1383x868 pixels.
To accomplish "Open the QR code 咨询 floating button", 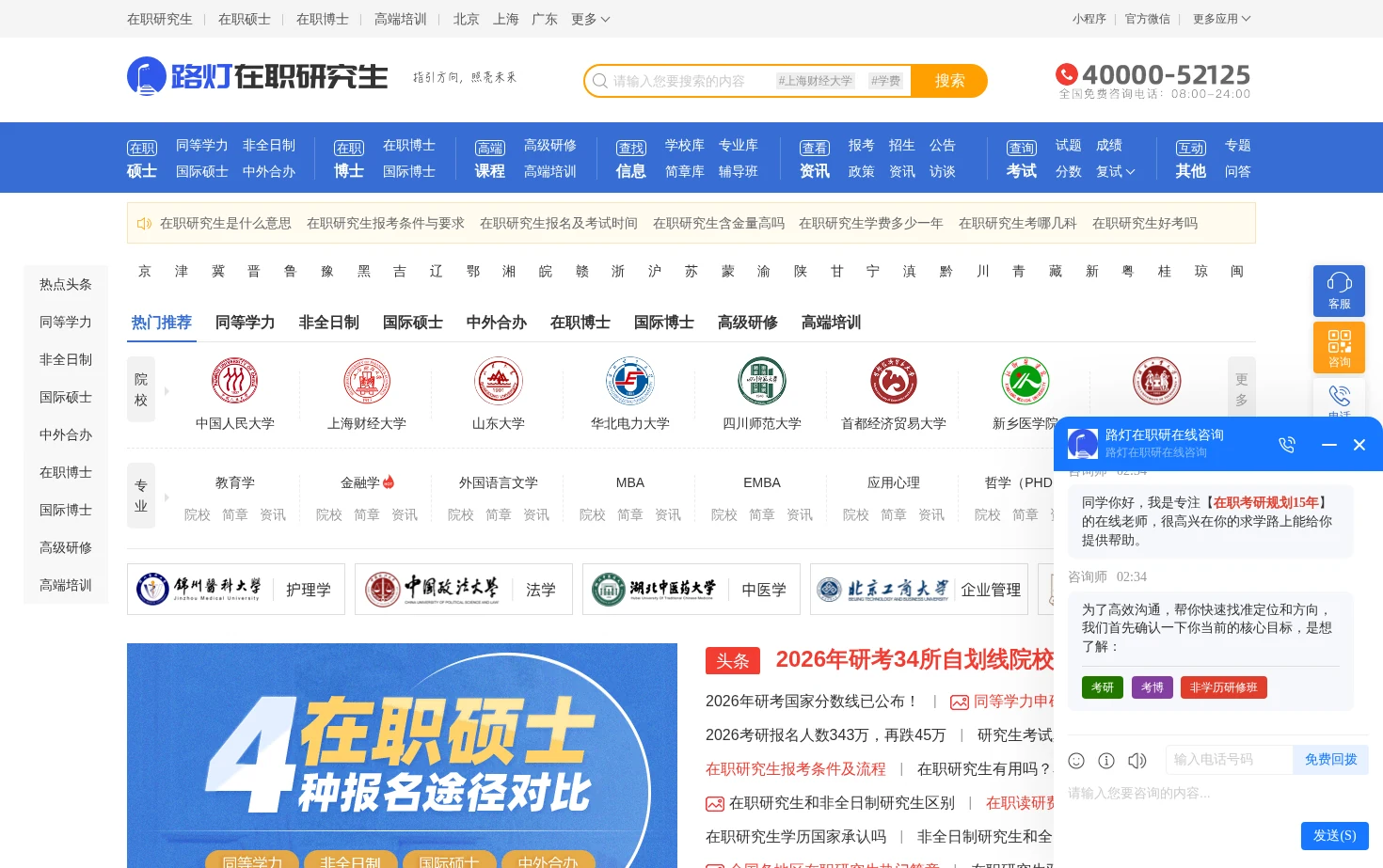I will [1339, 347].
